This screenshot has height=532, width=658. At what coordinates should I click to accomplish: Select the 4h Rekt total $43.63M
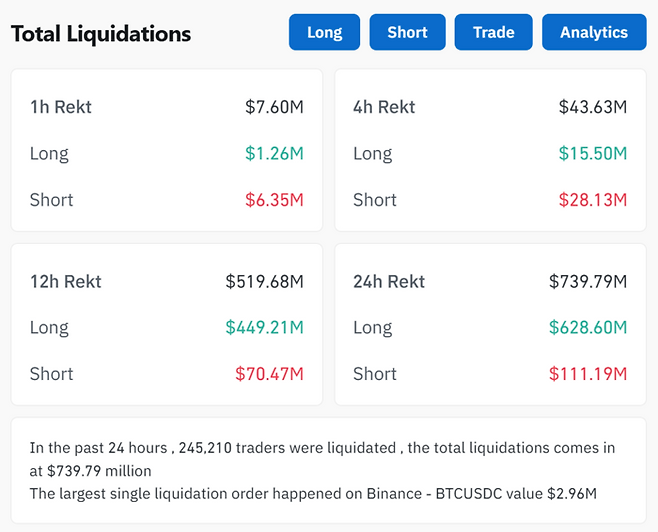[x=592, y=107]
